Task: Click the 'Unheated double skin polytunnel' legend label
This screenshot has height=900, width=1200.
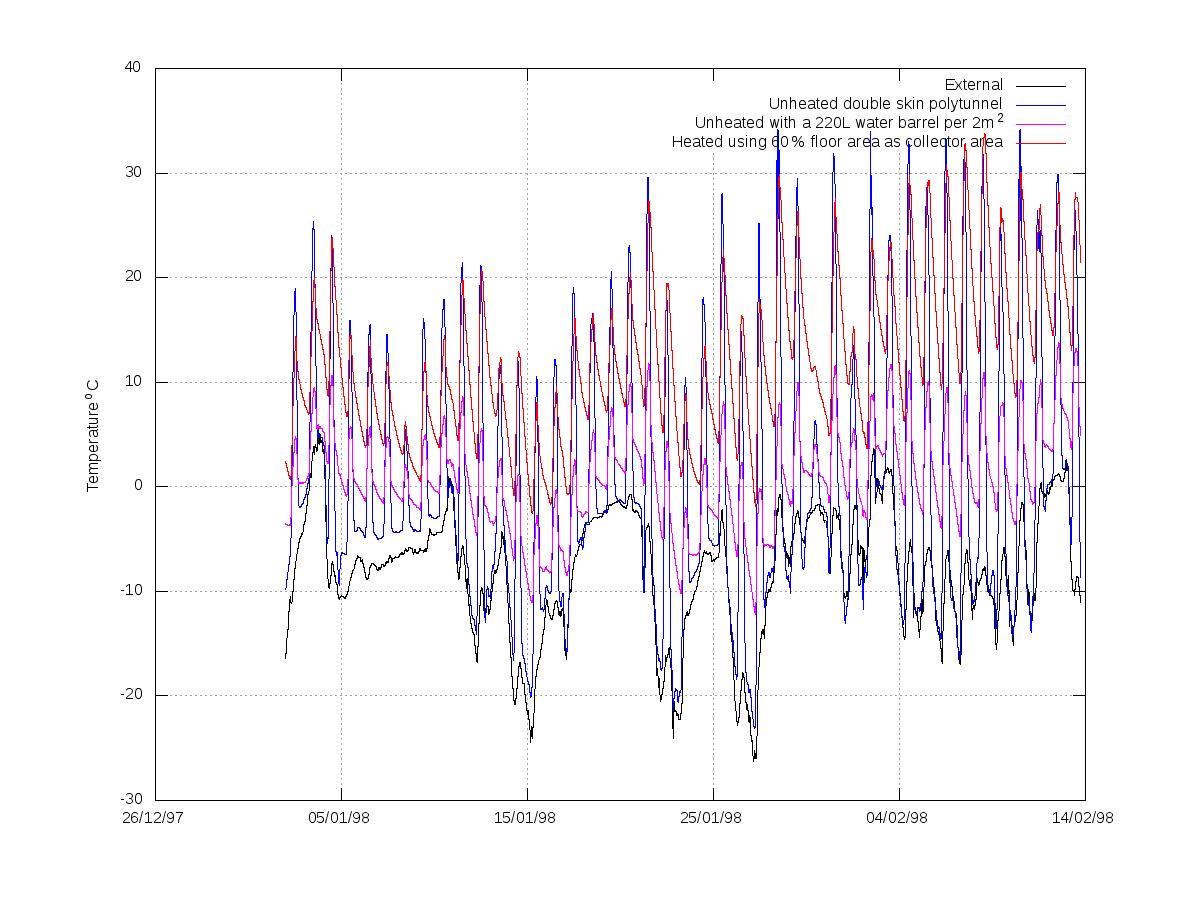Action: click(x=885, y=104)
